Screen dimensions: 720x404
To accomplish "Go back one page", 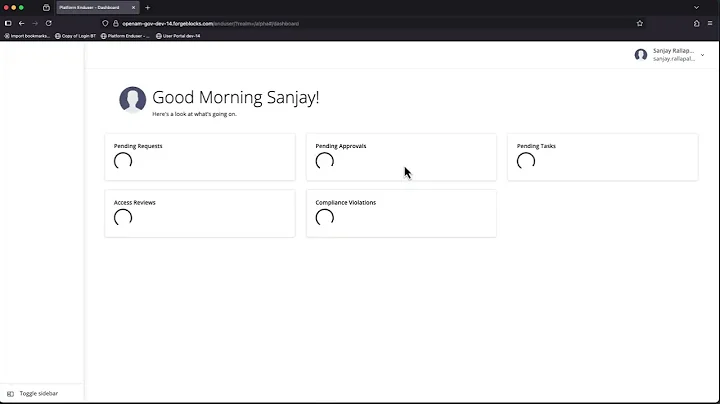I will click(22, 23).
